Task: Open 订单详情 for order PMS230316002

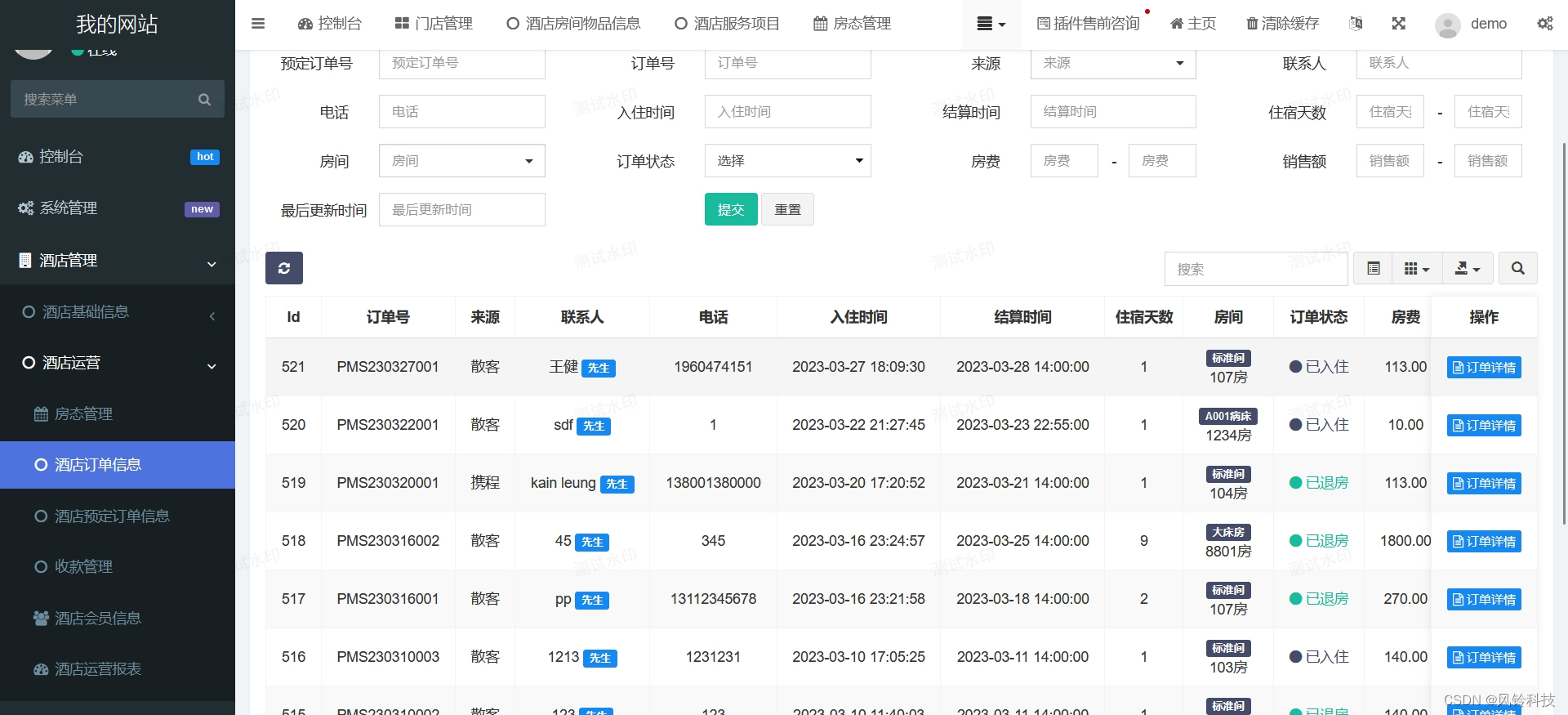Action: 1484,542
